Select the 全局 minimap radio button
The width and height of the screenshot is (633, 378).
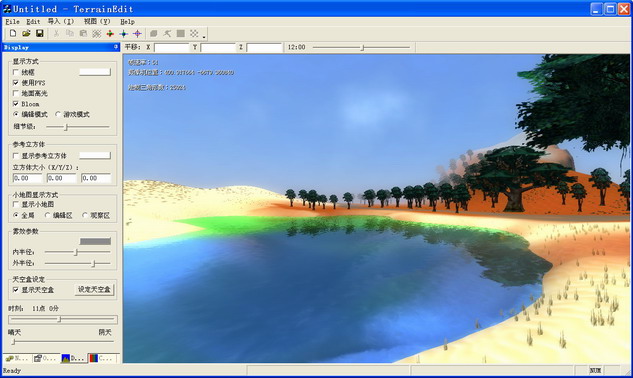[16, 215]
